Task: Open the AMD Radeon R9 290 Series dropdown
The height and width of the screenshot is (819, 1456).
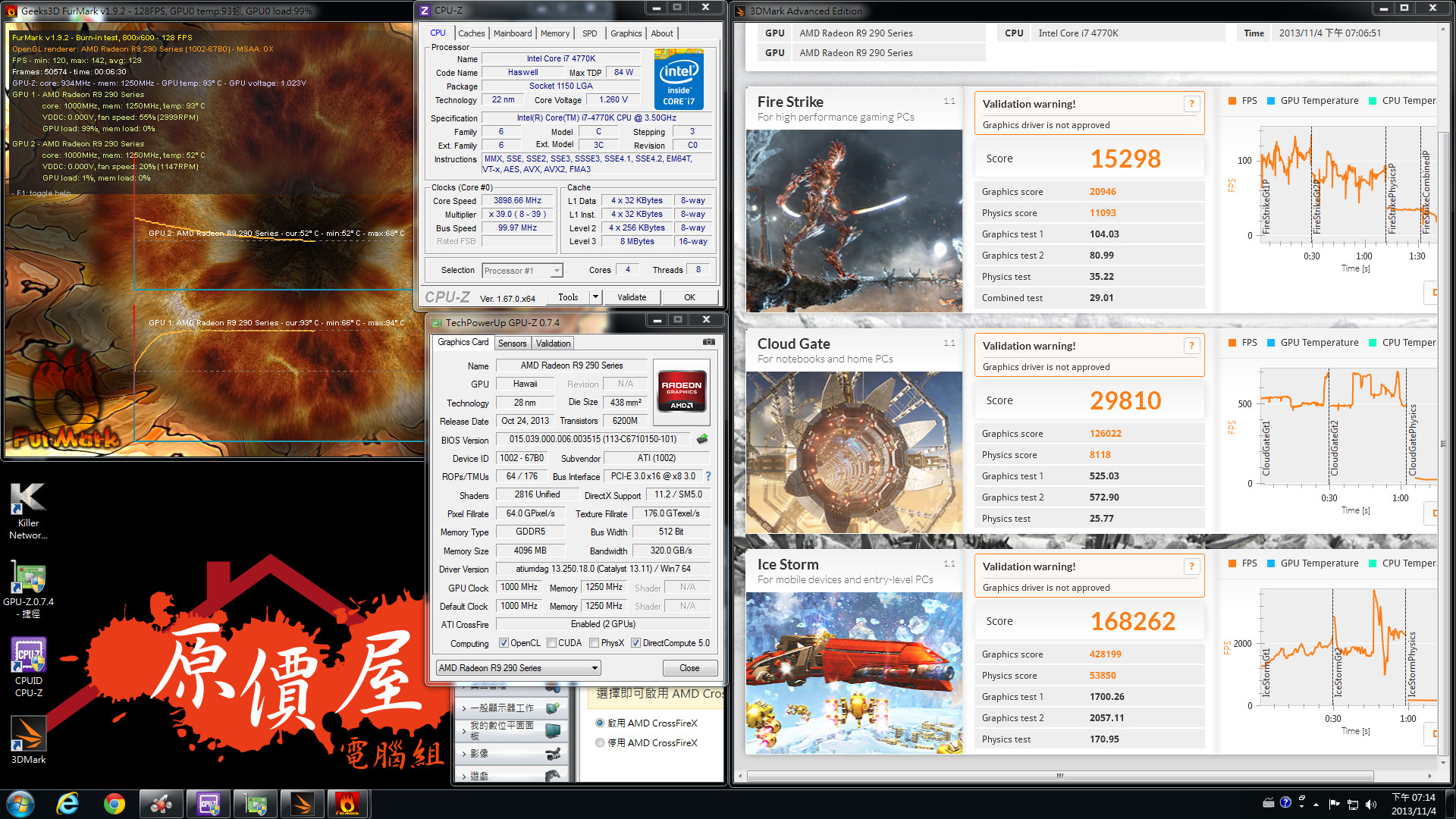Action: pos(519,668)
